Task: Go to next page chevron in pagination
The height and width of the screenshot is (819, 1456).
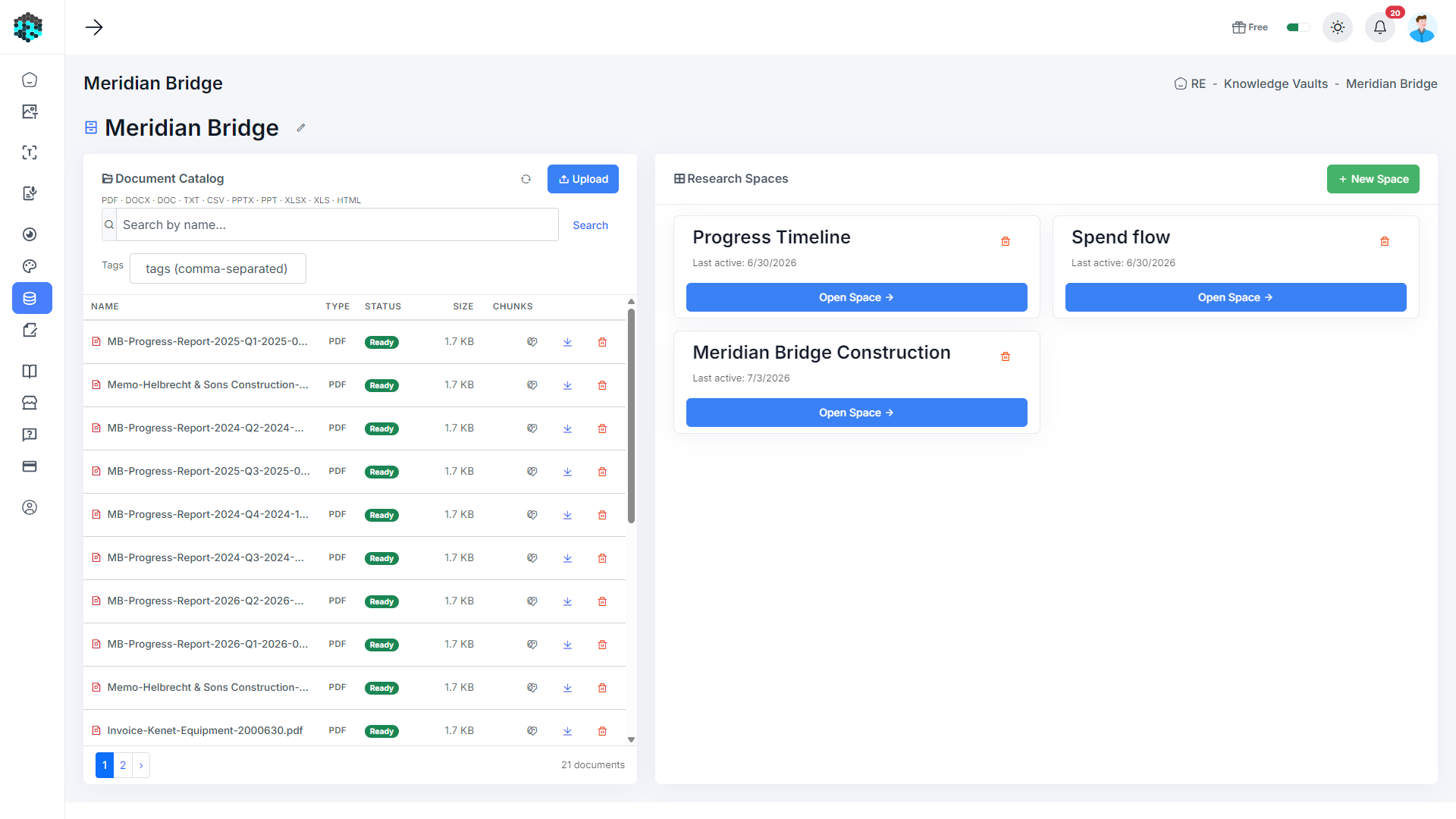Action: click(x=141, y=765)
